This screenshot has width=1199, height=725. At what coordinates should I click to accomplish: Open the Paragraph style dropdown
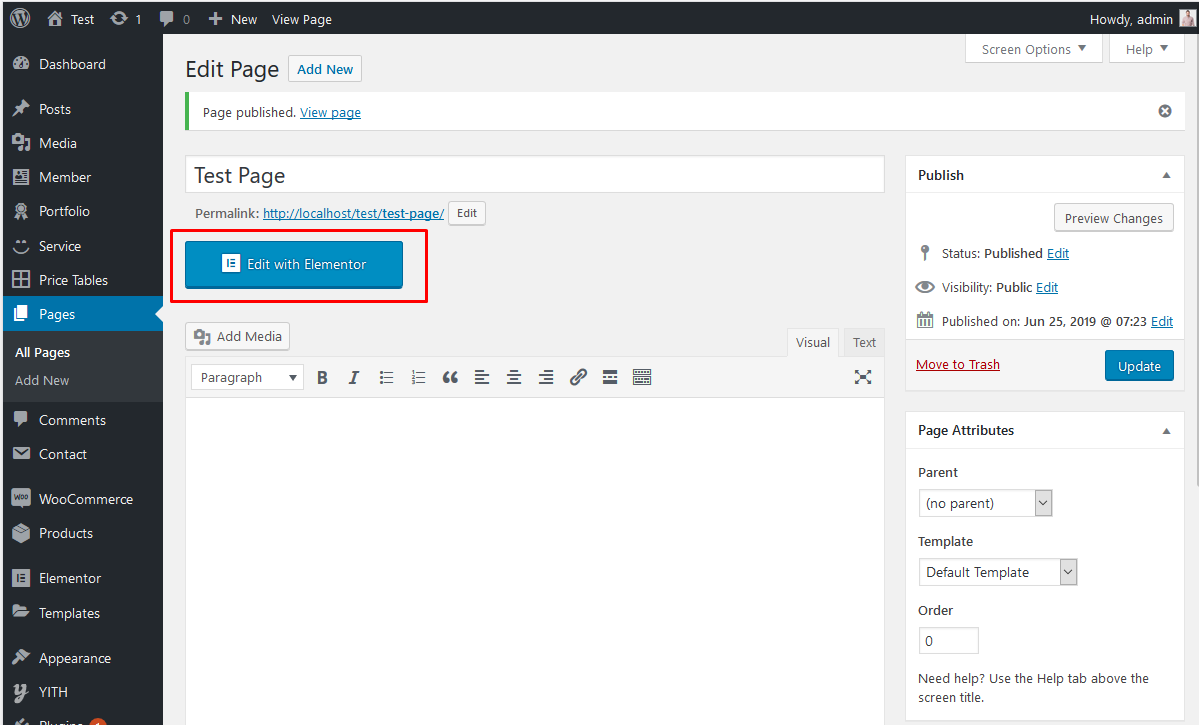coord(246,377)
